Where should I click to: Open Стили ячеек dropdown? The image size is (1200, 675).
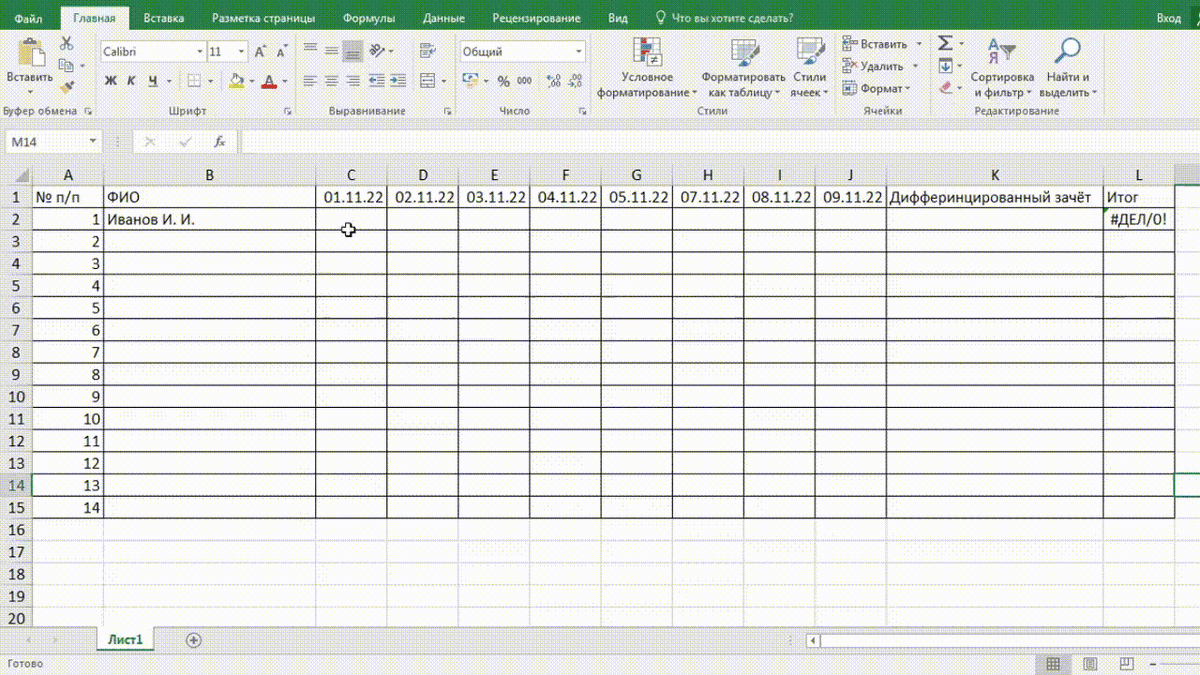click(809, 67)
